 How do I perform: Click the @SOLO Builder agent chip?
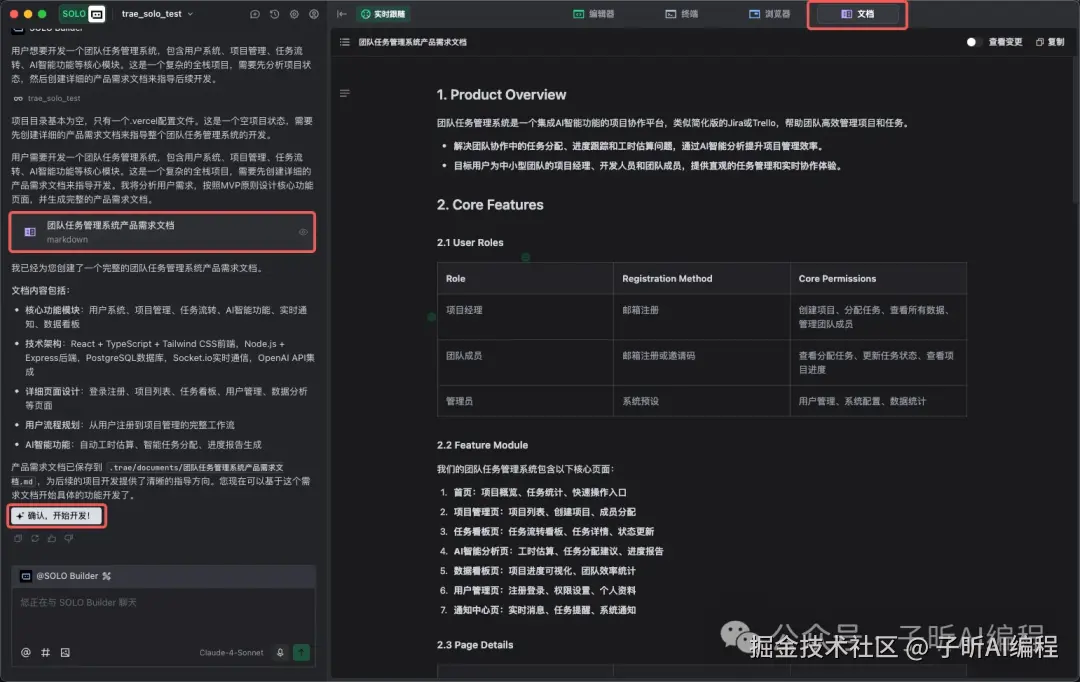point(61,576)
